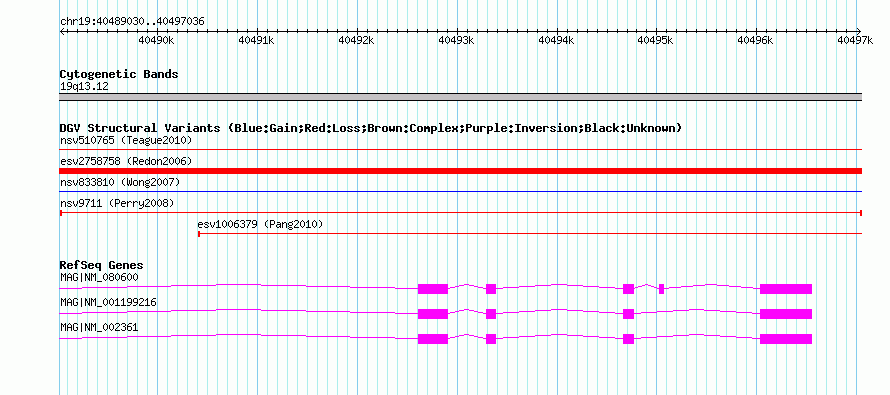890x395 pixels.
Task: Click the Cytogenetic Bands track title
Action: [x=119, y=74]
